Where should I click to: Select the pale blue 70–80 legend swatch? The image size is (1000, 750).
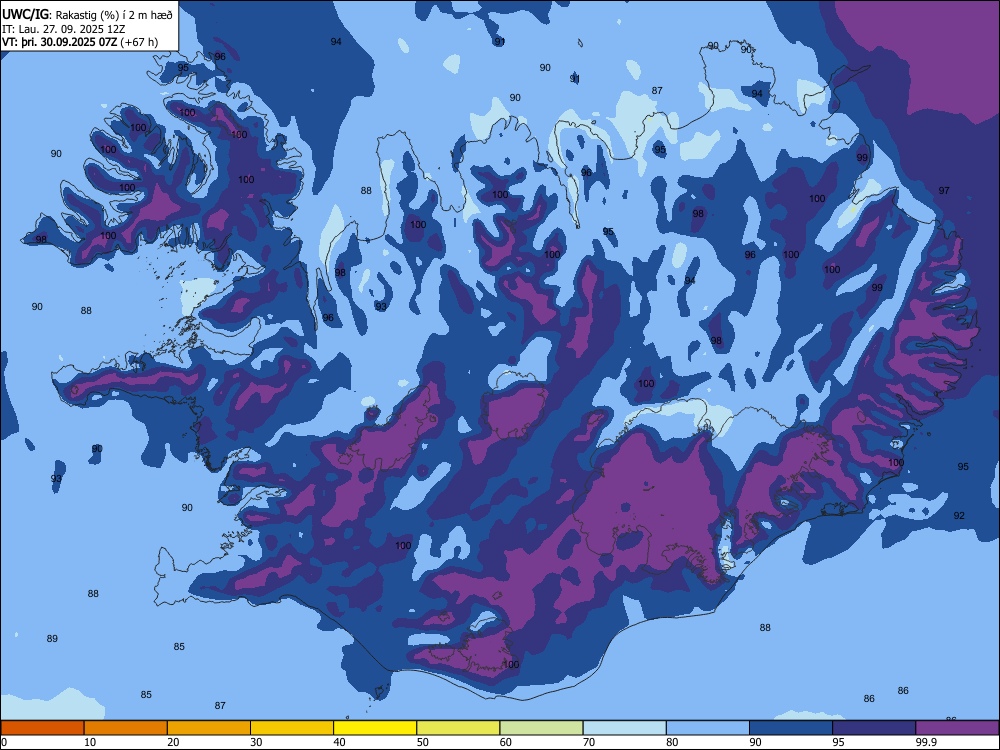pyautogui.click(x=624, y=728)
